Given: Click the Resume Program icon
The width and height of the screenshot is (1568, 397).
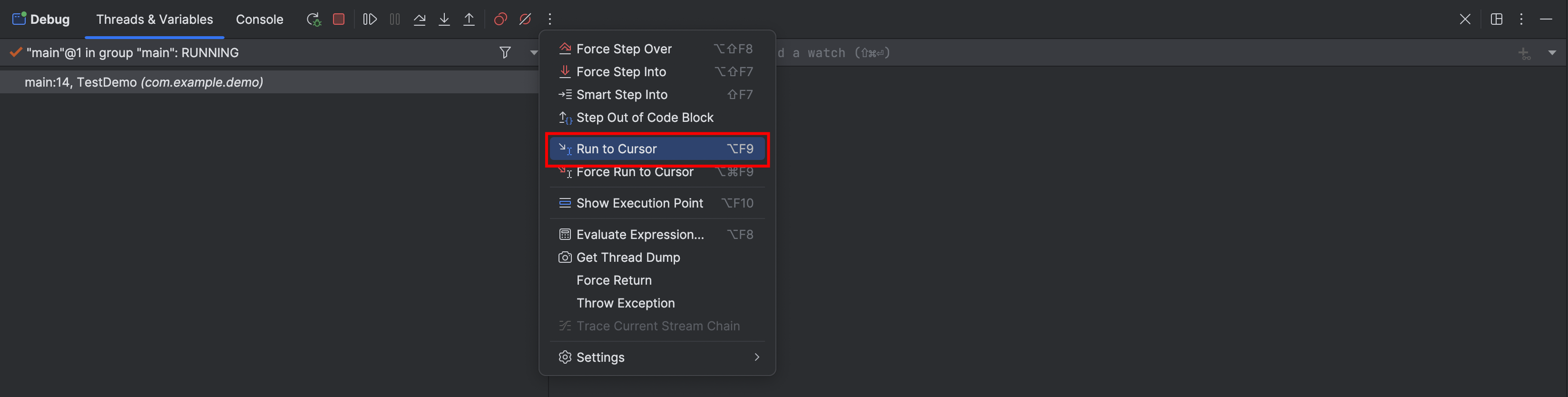Looking at the screenshot, I should (x=370, y=20).
